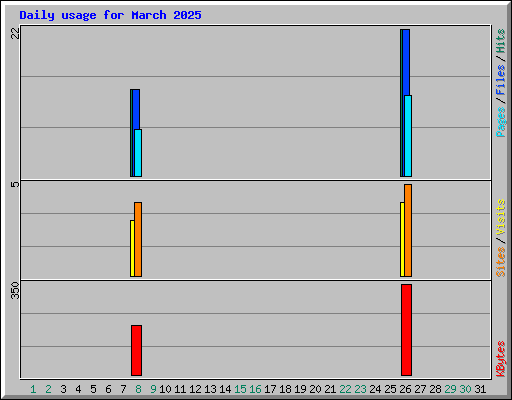The height and width of the screenshot is (400, 512).
Task: Click the day 8 yellow Visits bar
Action: pos(132,248)
